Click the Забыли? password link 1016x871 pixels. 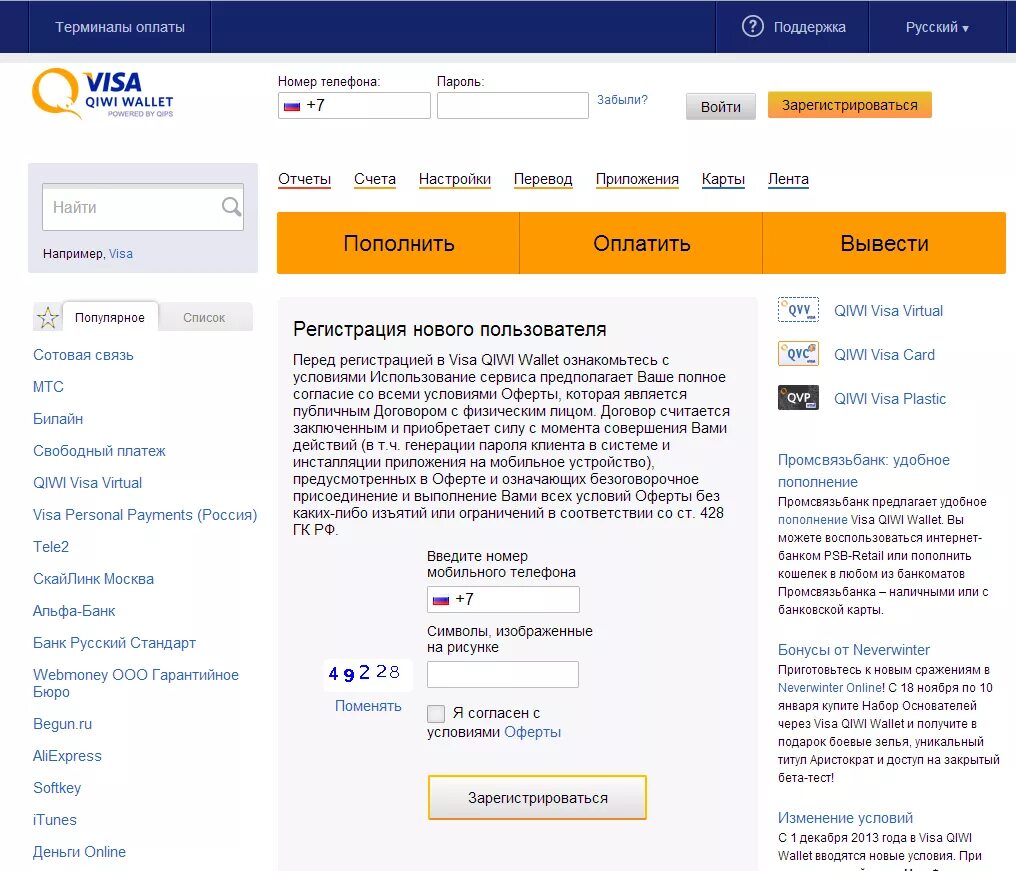tap(622, 100)
